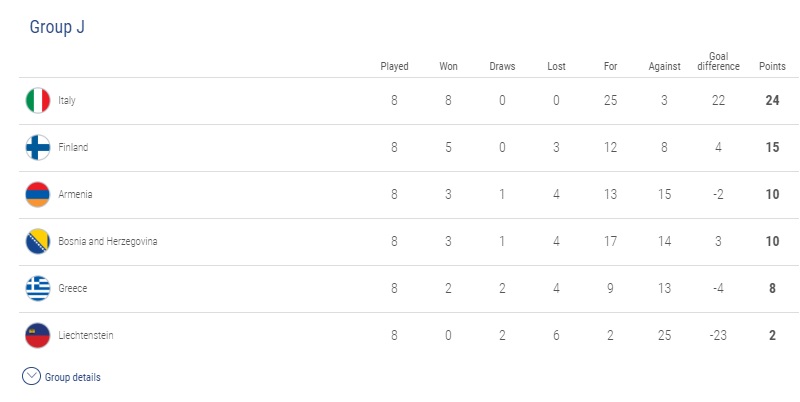Click the Points column header

click(772, 66)
